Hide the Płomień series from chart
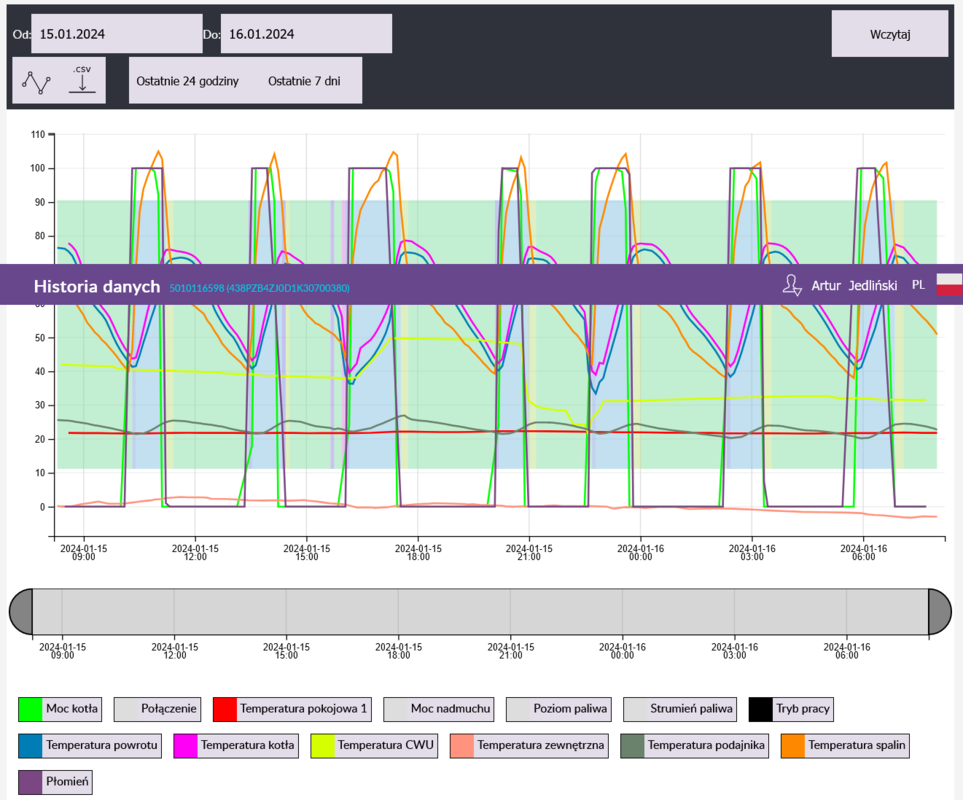Image resolution: width=963 pixels, height=800 pixels. [56, 781]
